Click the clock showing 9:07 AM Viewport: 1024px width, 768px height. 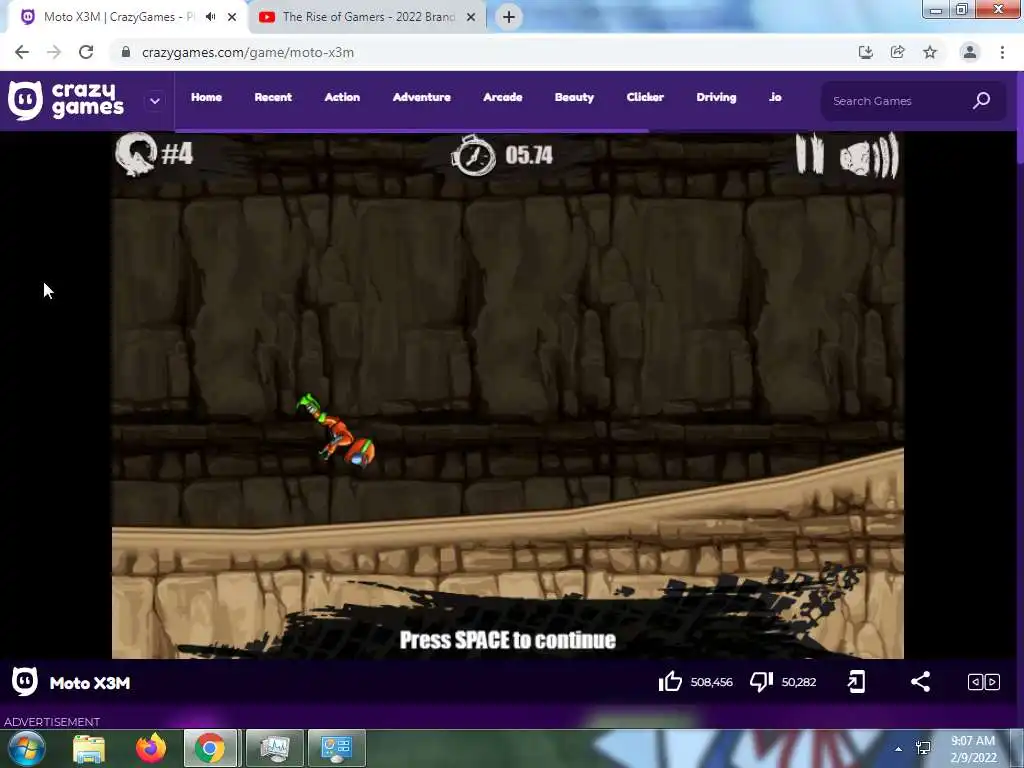tap(973, 741)
